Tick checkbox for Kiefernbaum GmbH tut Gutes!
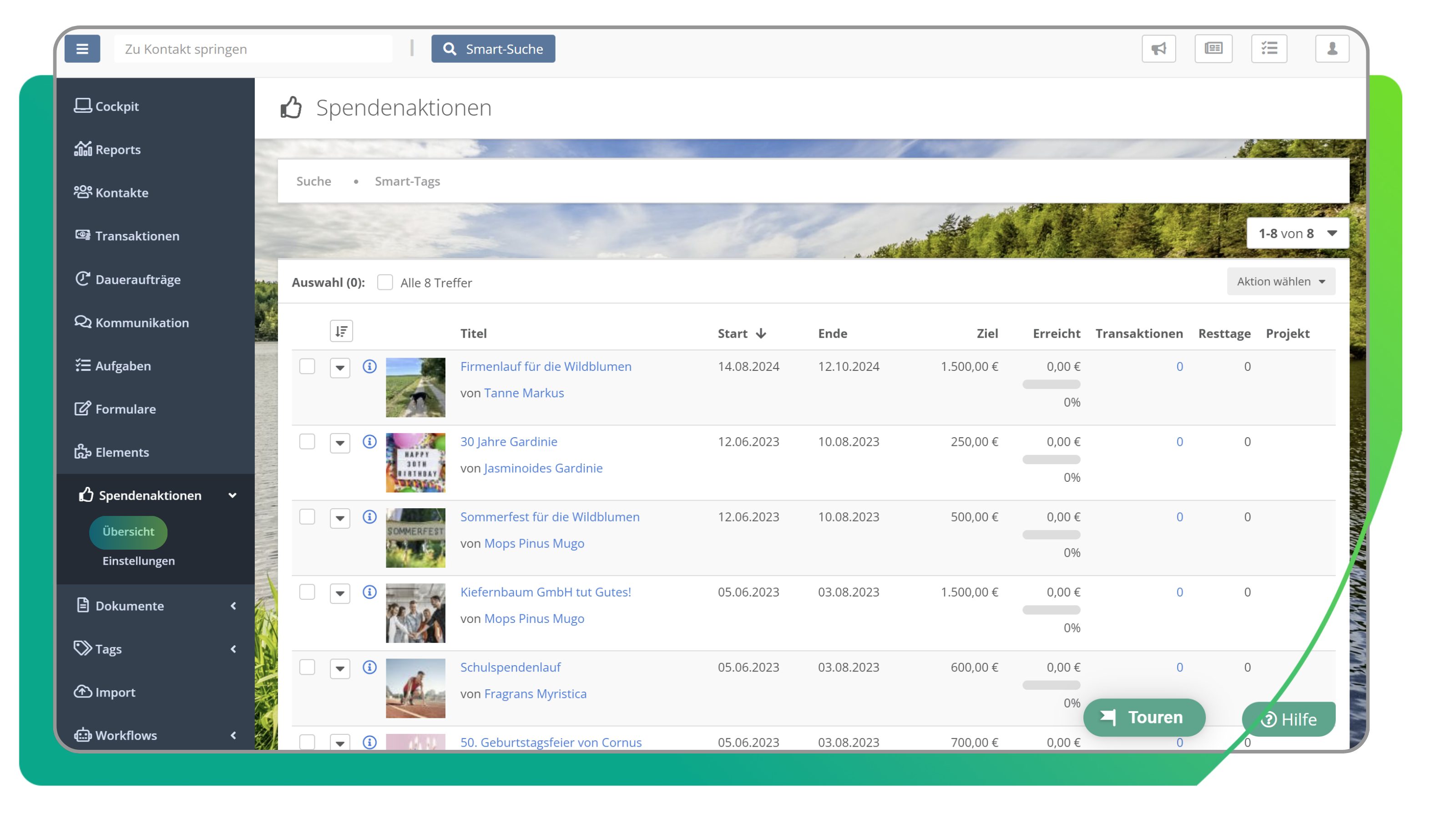Viewport: 1456px width, 819px height. pyautogui.click(x=307, y=592)
